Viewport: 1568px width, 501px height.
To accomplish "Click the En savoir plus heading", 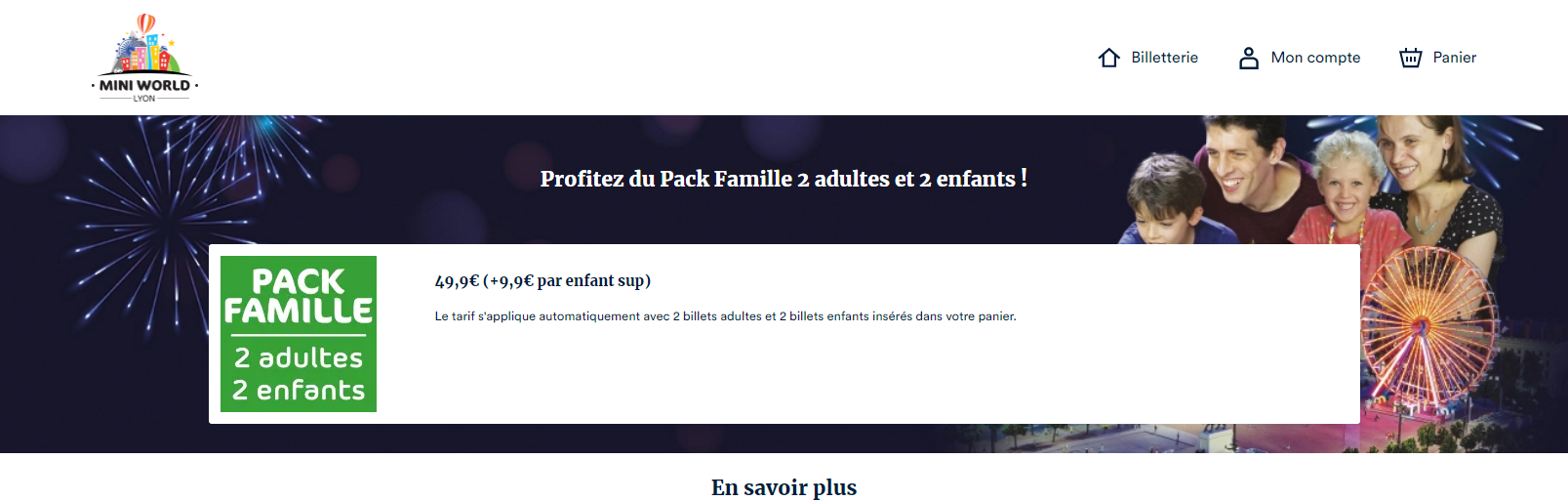I will (784, 487).
